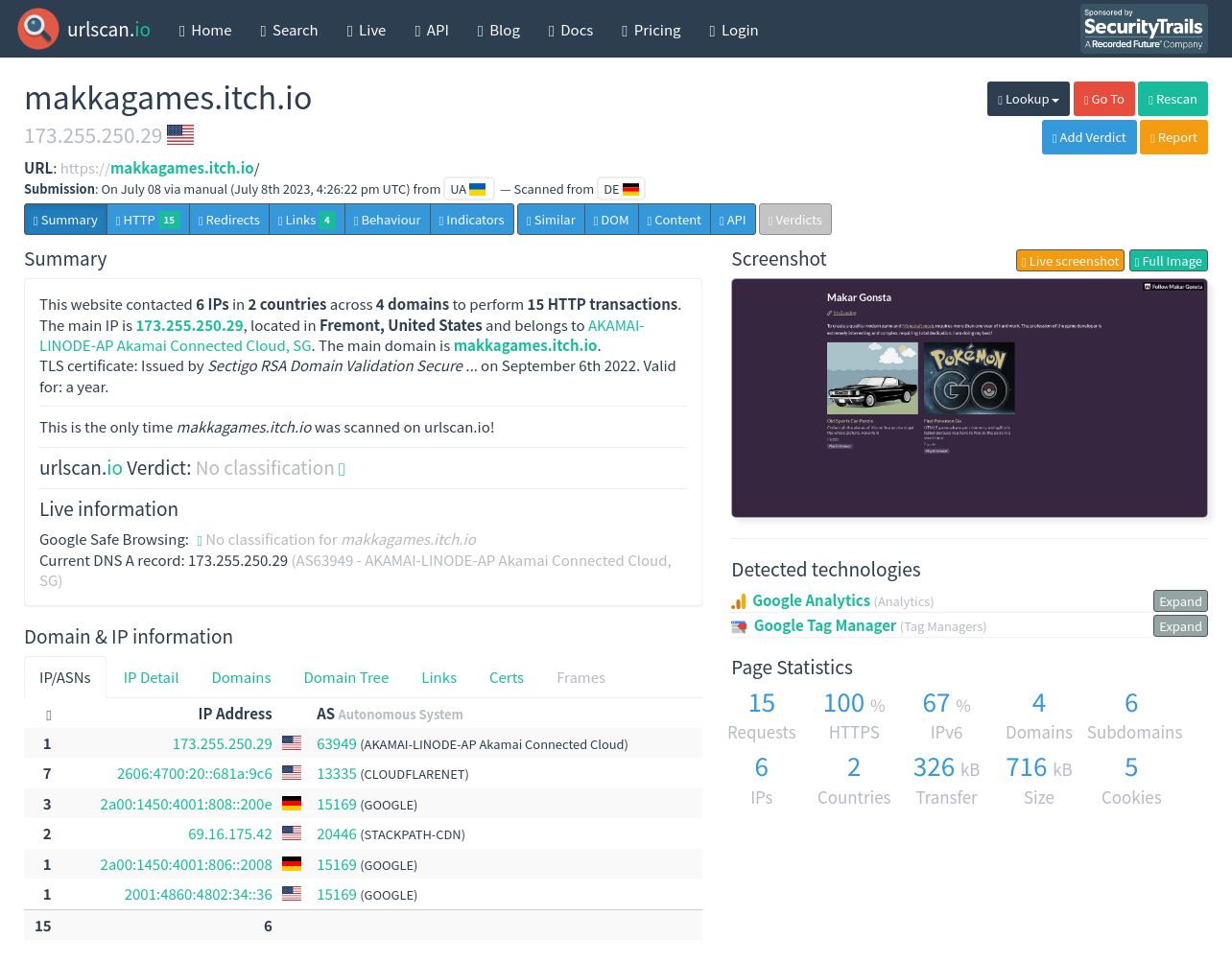Screen dimensions: 1232x962
Task: Click the SecurityTrails sponsor logo
Action: [x=1144, y=29]
